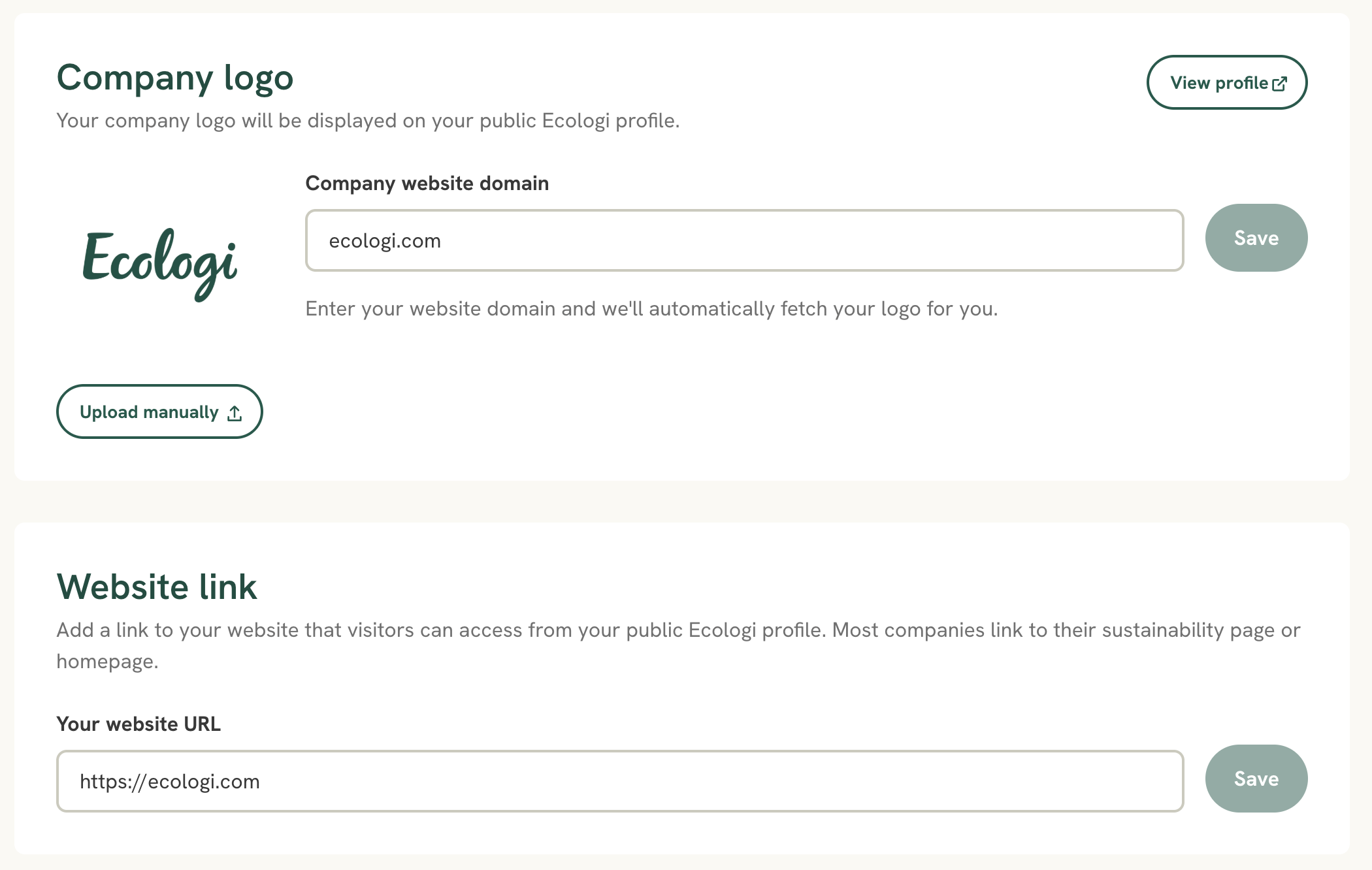This screenshot has width=1372, height=870.
Task: Focus the Your website URL field
Action: (x=620, y=781)
